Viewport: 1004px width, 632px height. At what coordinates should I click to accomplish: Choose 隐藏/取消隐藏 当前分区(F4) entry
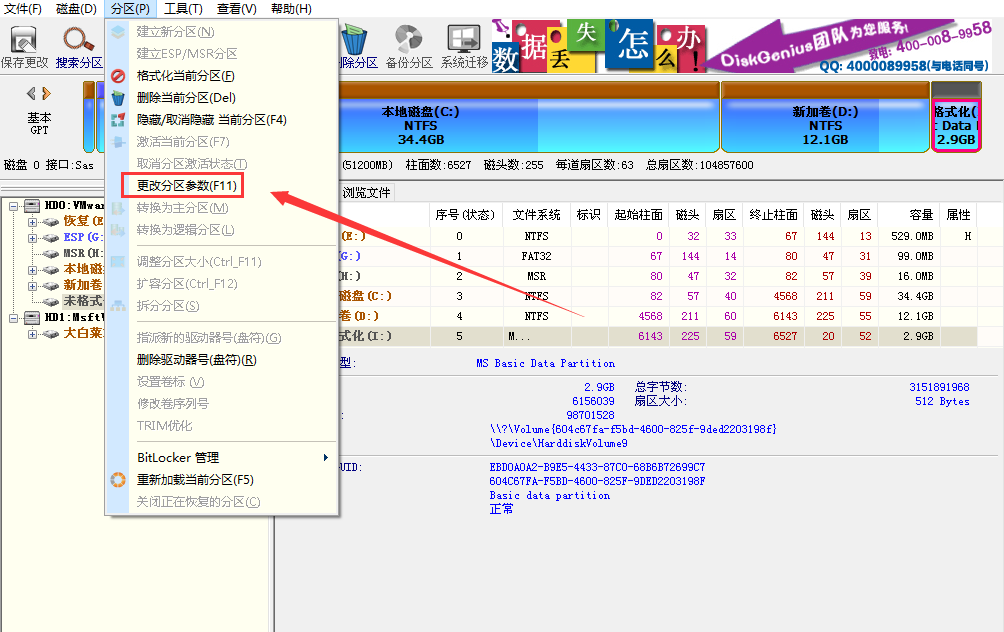tap(211, 120)
